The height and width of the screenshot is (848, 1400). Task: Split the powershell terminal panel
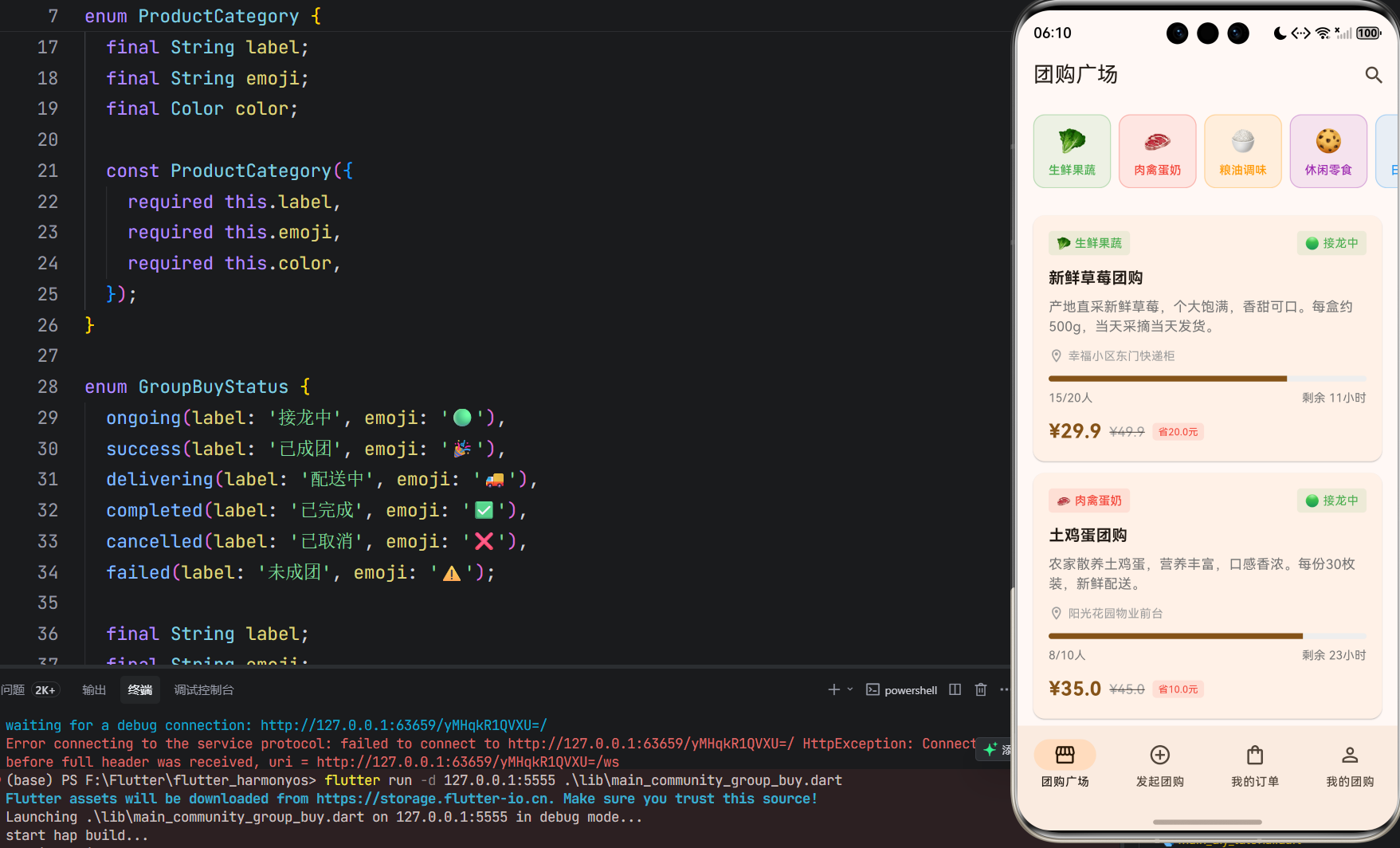point(955,689)
